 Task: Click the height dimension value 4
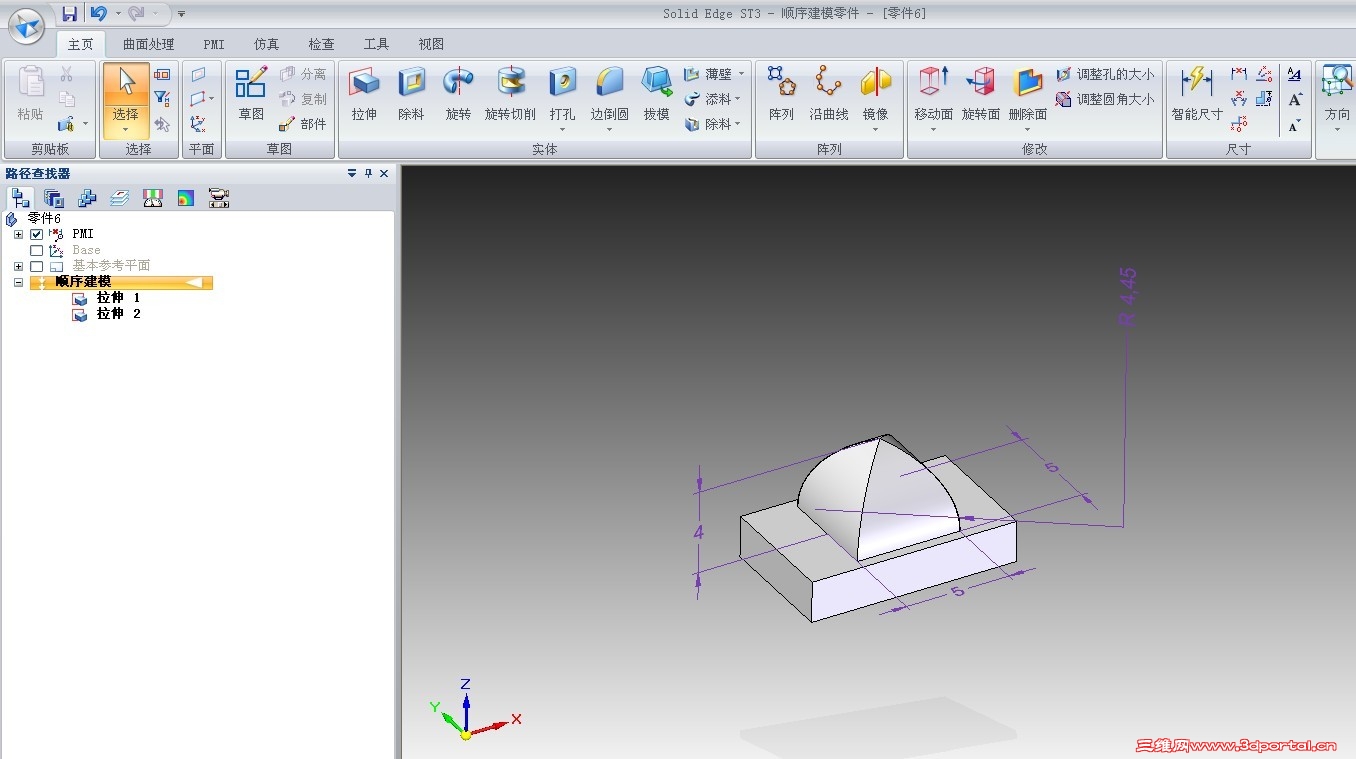[x=698, y=532]
